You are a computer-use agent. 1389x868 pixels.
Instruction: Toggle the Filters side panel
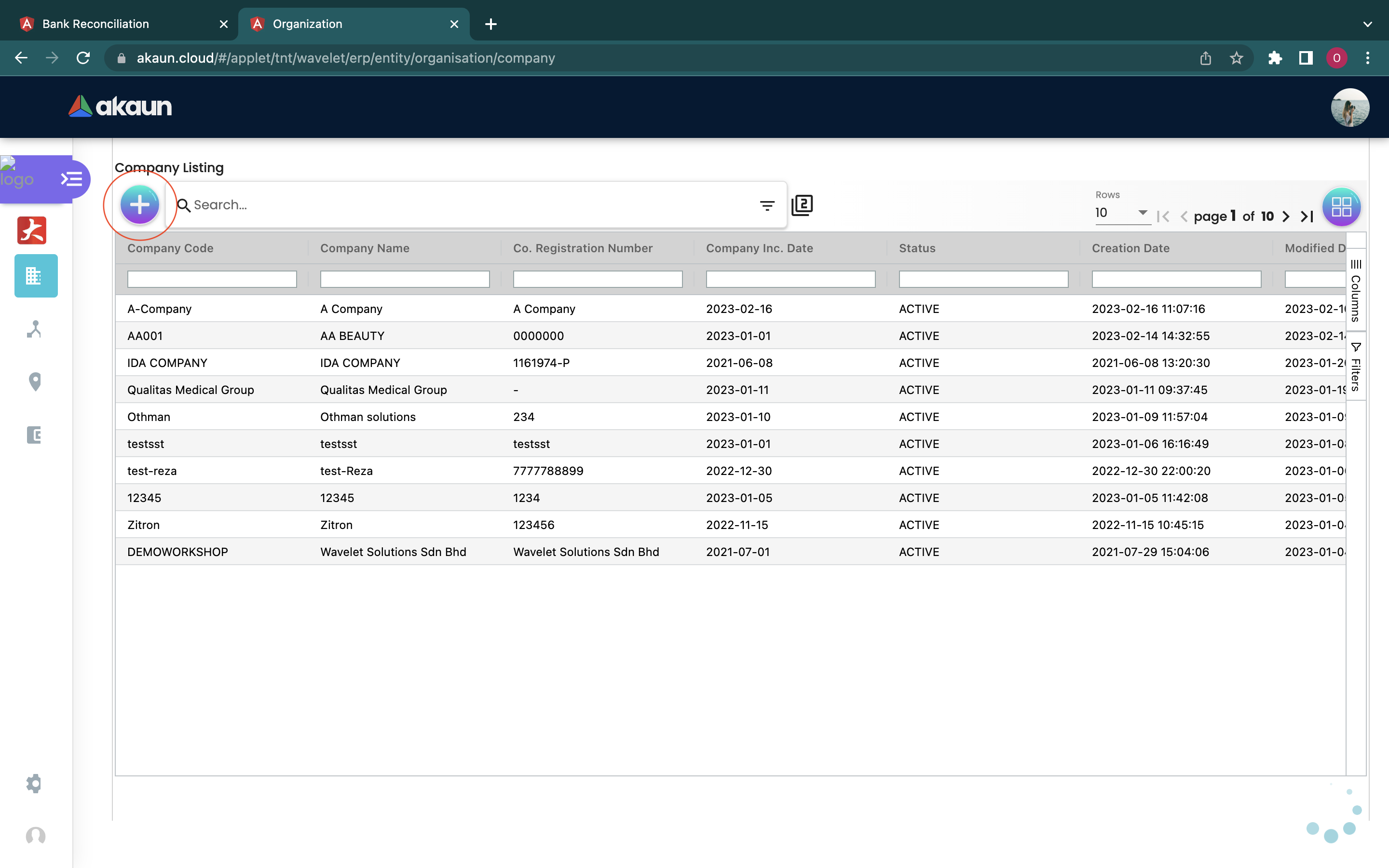pyautogui.click(x=1356, y=367)
